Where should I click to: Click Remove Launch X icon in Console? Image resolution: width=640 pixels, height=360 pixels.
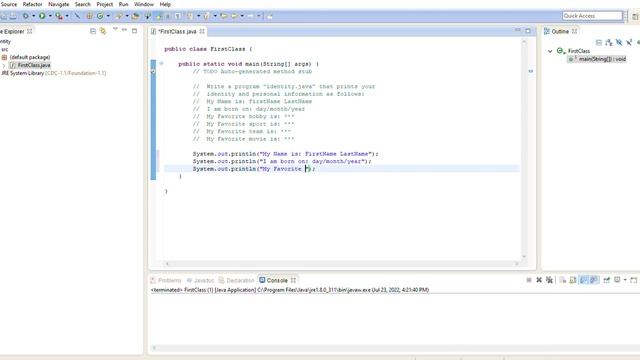[x=539, y=280]
